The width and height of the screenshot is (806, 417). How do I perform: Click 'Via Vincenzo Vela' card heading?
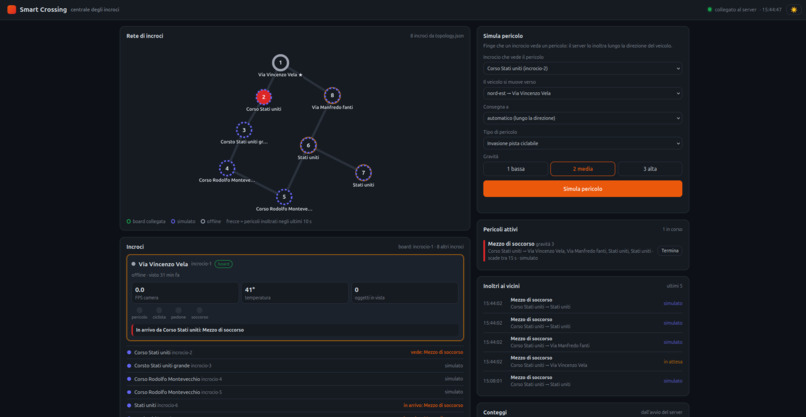163,264
